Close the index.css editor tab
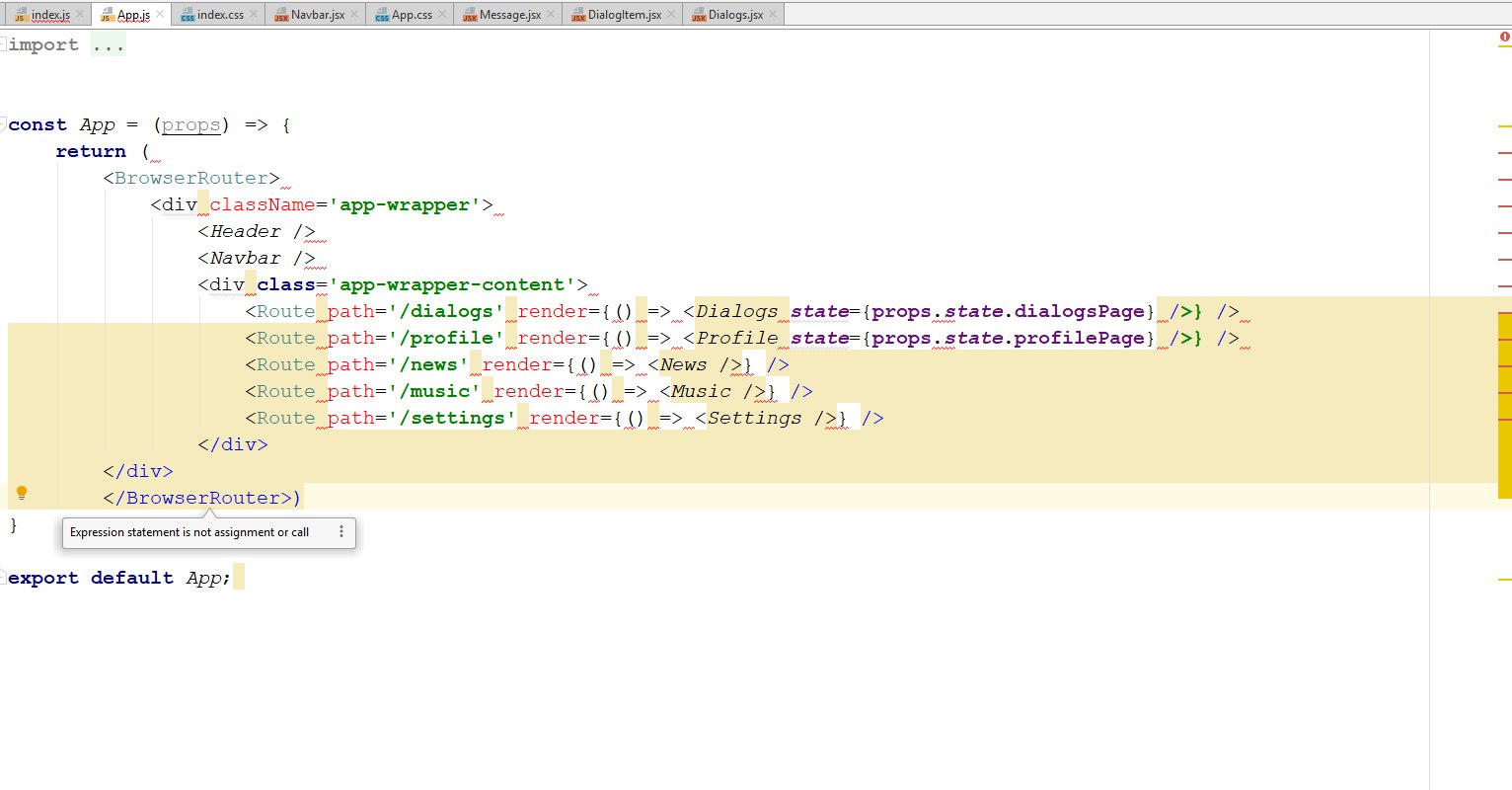1512x790 pixels. click(x=254, y=15)
